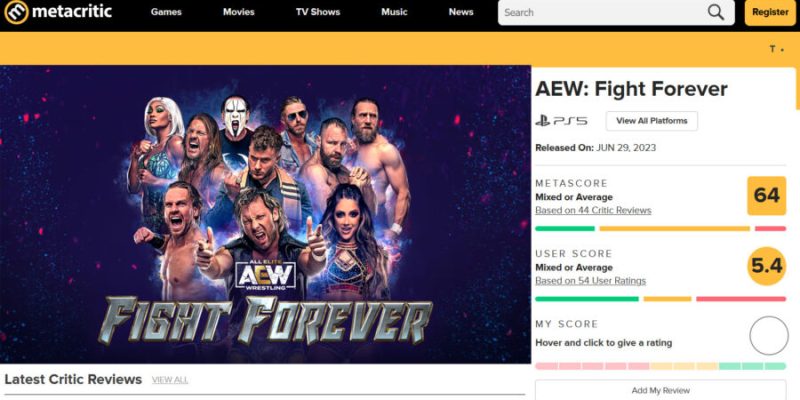
Task: Click the empty My Score circle
Action: tap(769, 336)
